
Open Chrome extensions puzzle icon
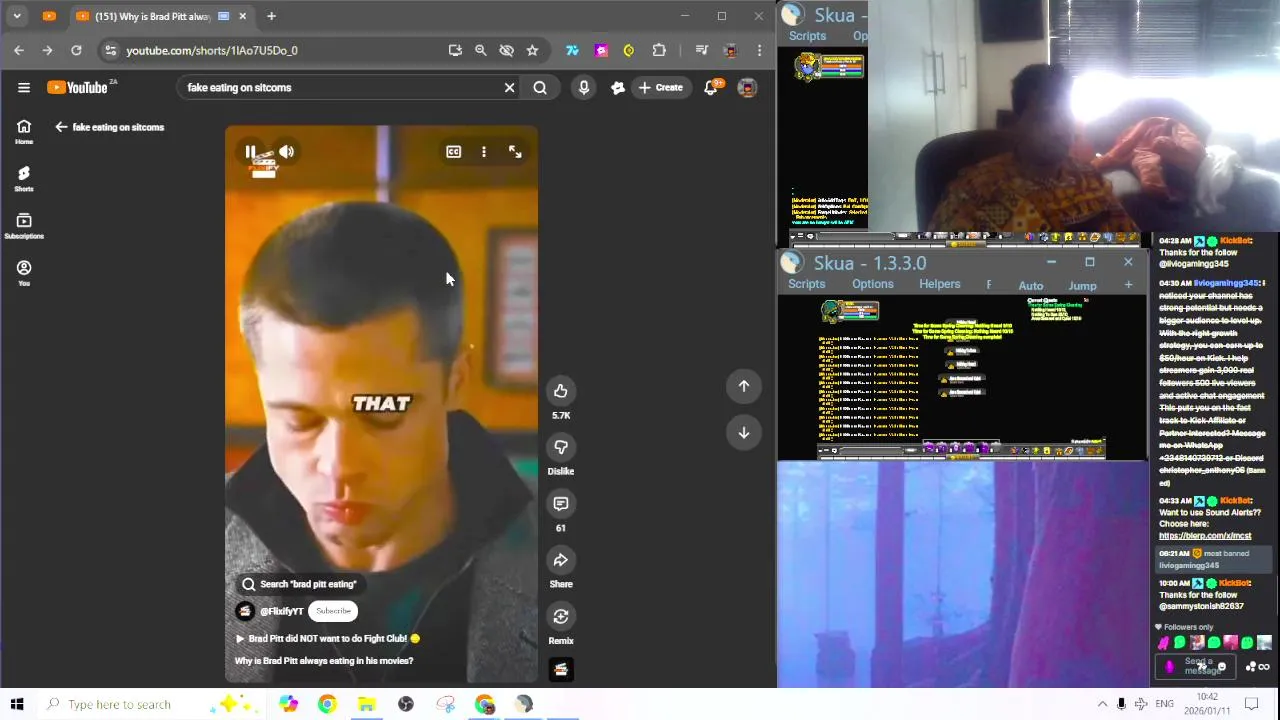(659, 50)
